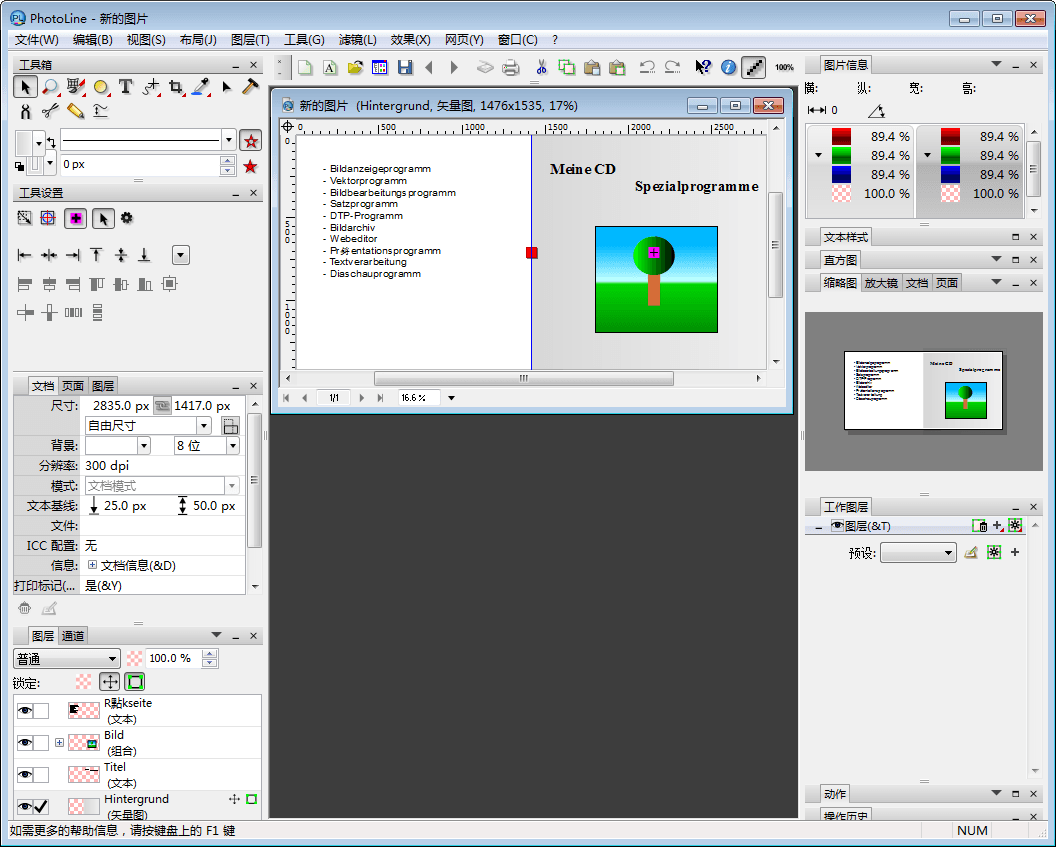Select the Scissors tool in the toolbox
The width and height of the screenshot is (1056, 847).
[x=51, y=111]
